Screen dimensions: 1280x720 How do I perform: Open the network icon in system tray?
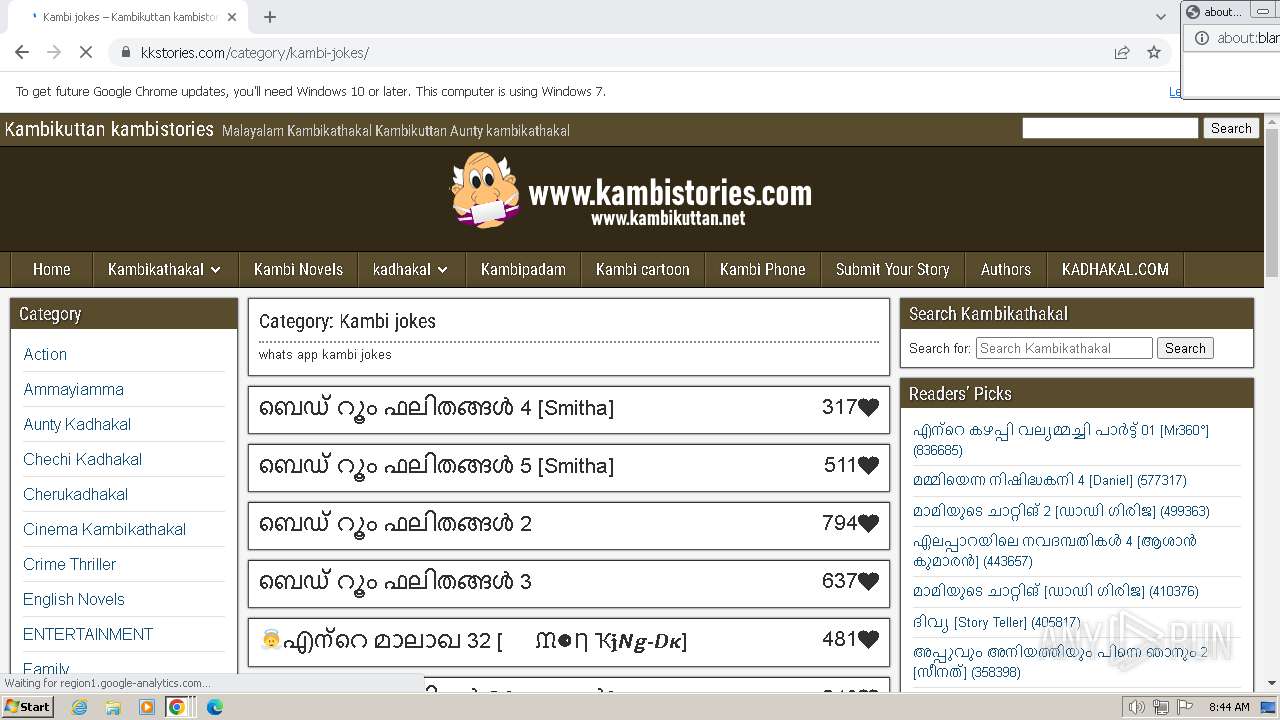[x=1160, y=707]
